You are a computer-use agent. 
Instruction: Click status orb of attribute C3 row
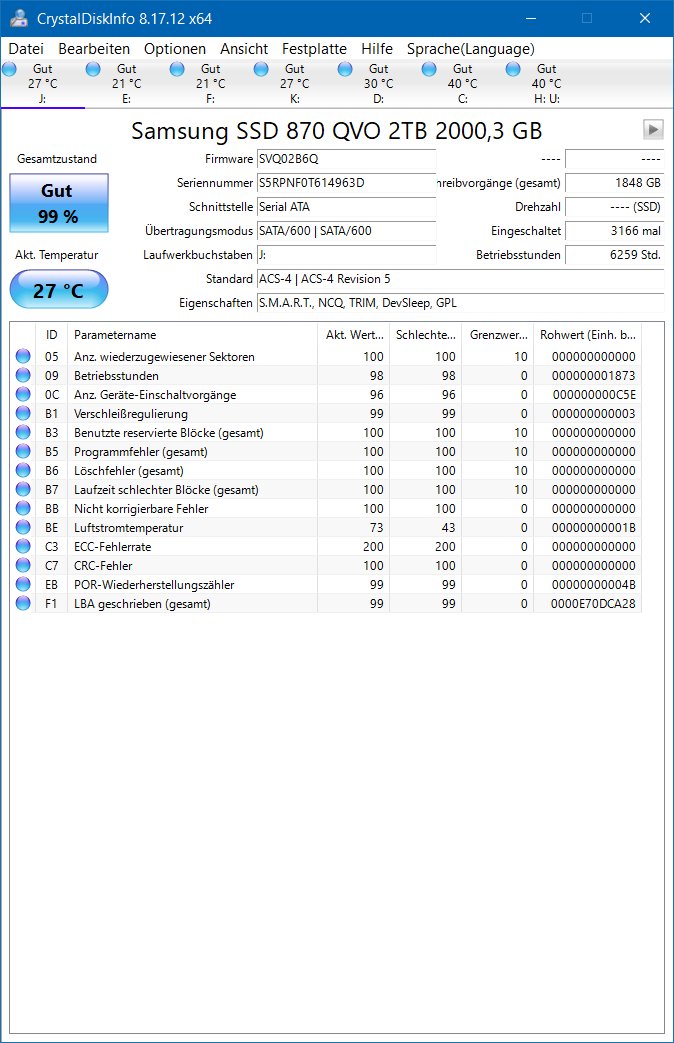(x=23, y=546)
